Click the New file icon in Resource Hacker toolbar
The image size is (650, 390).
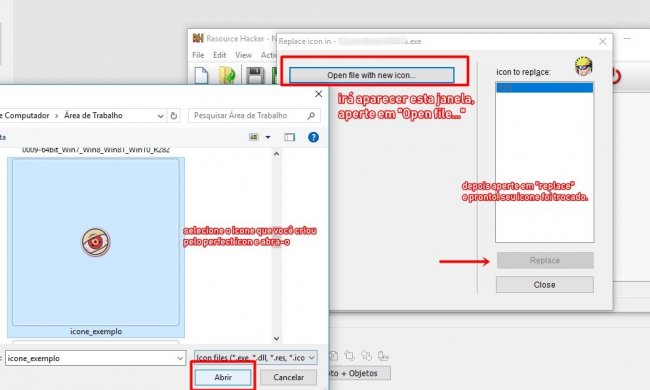click(201, 75)
